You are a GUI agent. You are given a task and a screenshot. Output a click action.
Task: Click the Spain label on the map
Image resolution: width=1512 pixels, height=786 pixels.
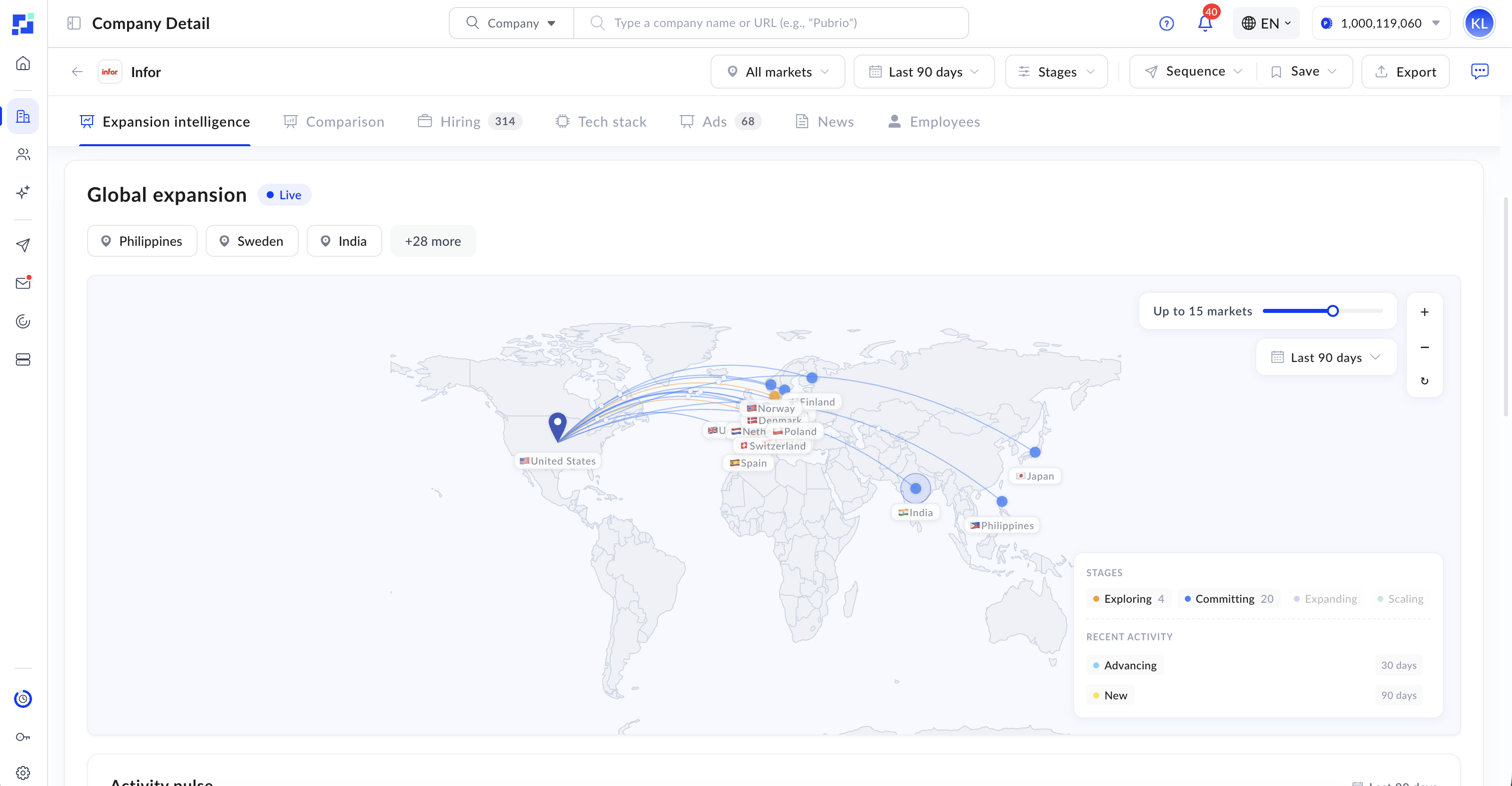click(748, 463)
